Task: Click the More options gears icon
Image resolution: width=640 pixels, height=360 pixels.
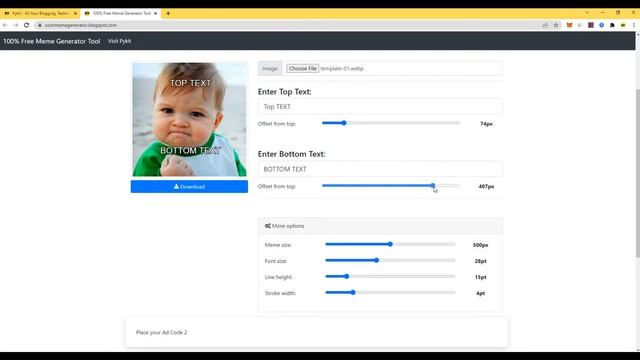Action: (268, 226)
